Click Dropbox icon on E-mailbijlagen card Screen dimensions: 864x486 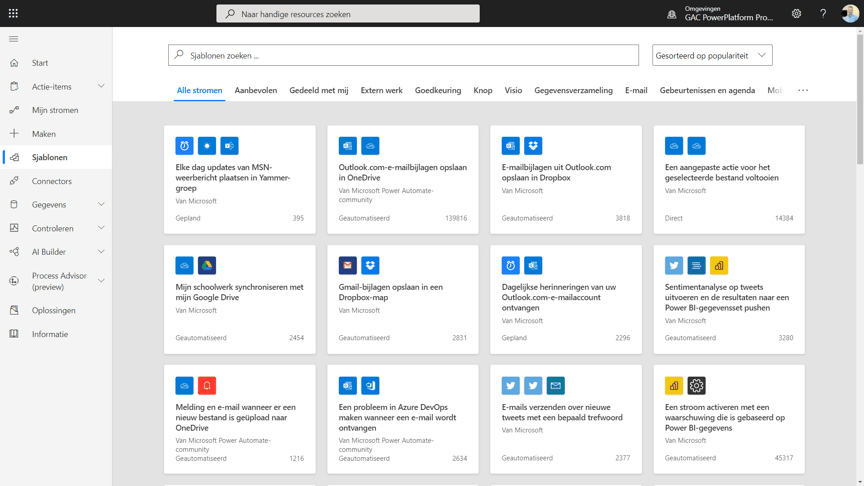tap(533, 146)
